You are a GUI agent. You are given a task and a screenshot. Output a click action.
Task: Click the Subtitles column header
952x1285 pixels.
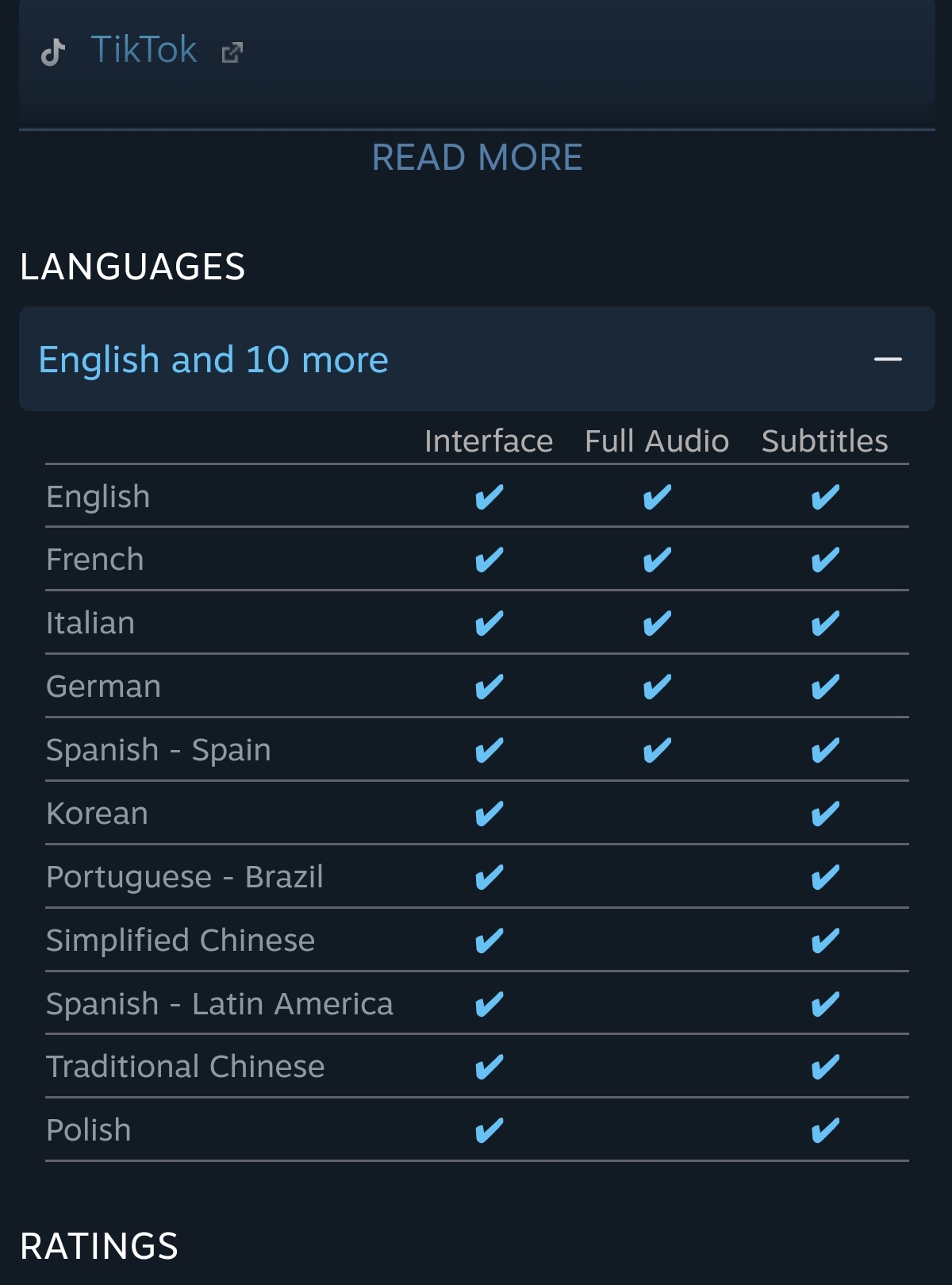pos(825,441)
